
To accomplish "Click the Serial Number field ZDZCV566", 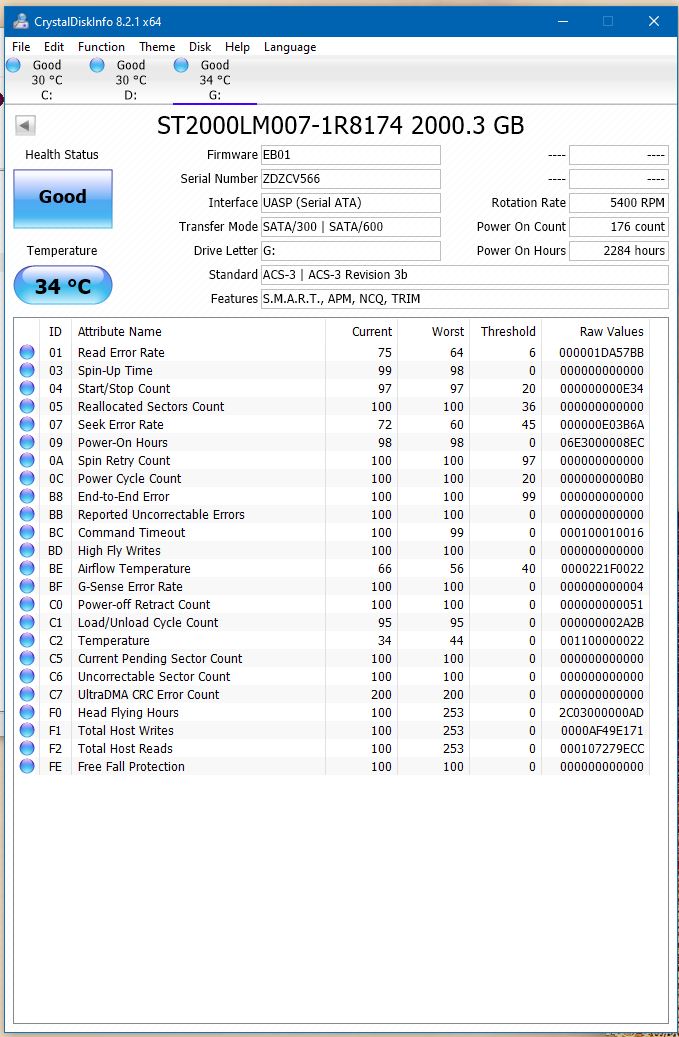I will [x=350, y=179].
